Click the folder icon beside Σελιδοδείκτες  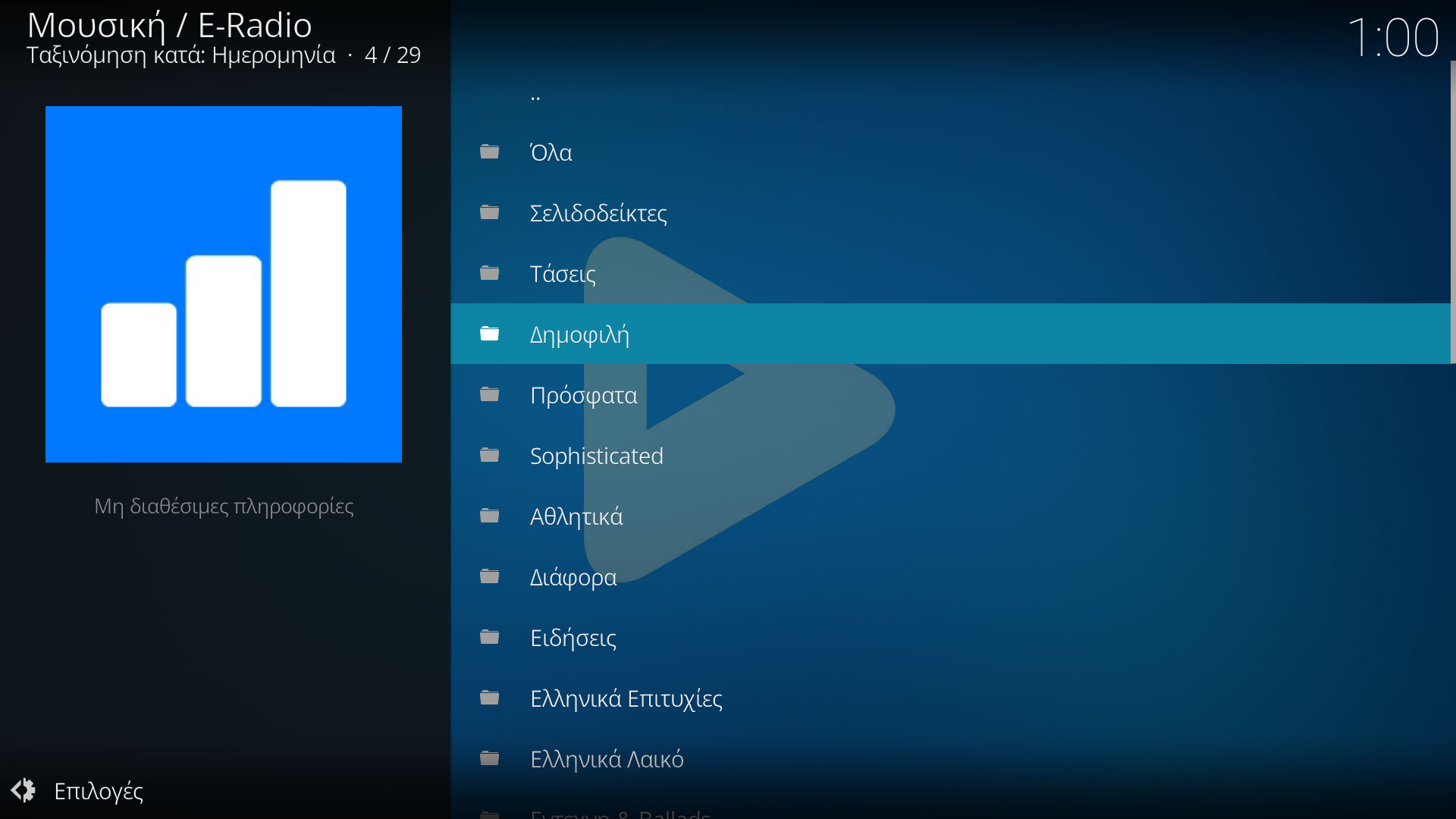click(x=490, y=212)
